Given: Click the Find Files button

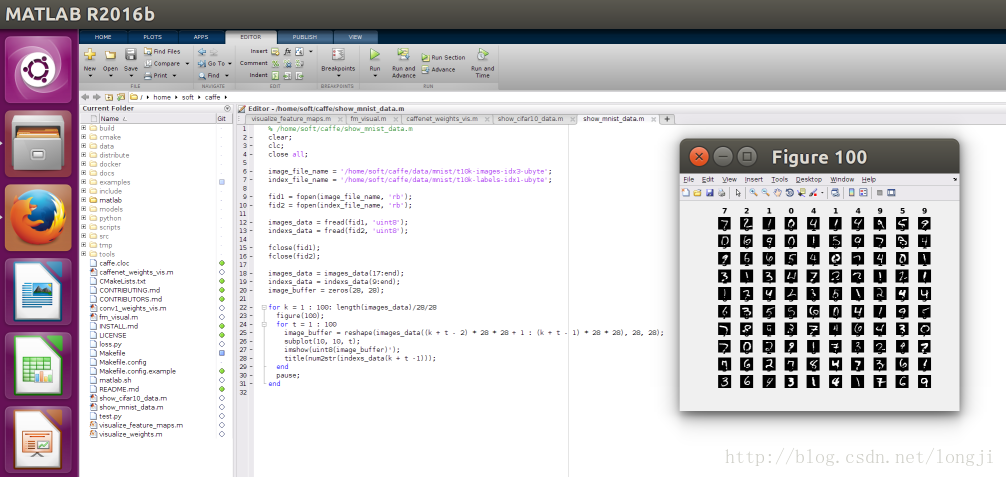Looking at the screenshot, I should pyautogui.click(x=162, y=51).
